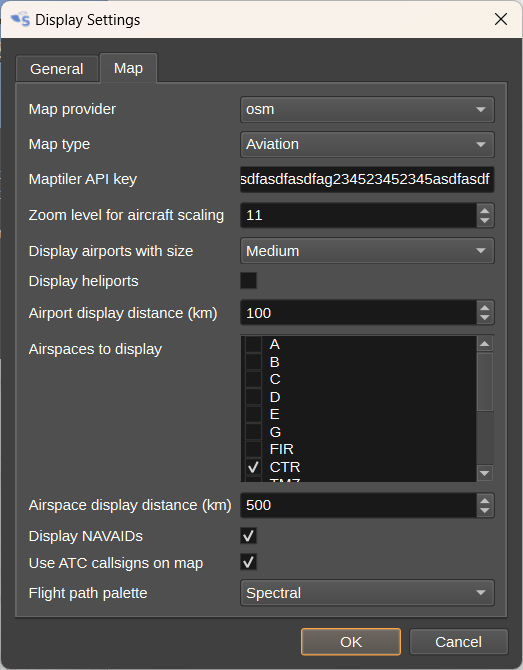
Task: Uncheck Display NAVAIDs option
Action: coord(248,536)
